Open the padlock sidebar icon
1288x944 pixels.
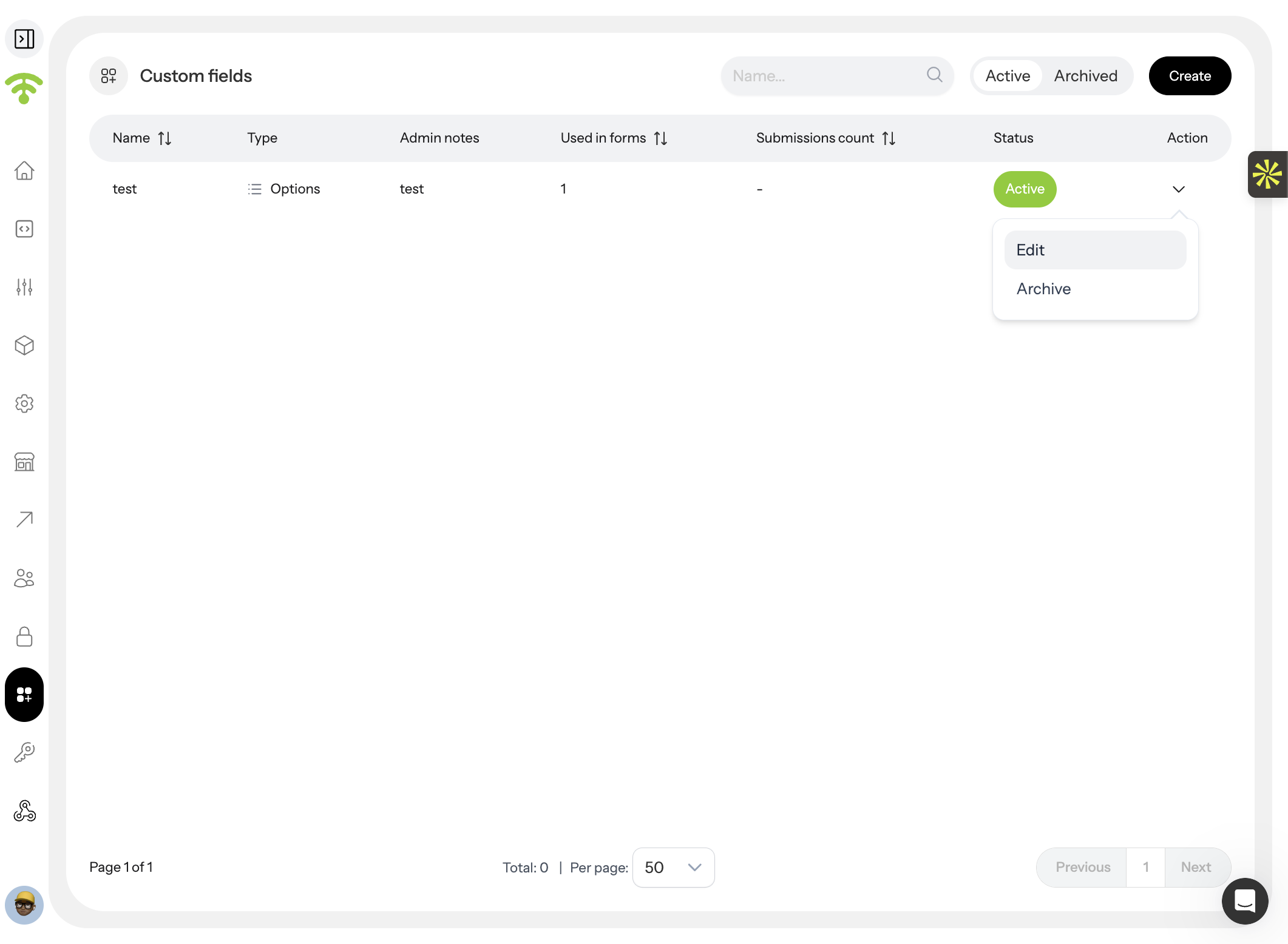click(x=24, y=636)
